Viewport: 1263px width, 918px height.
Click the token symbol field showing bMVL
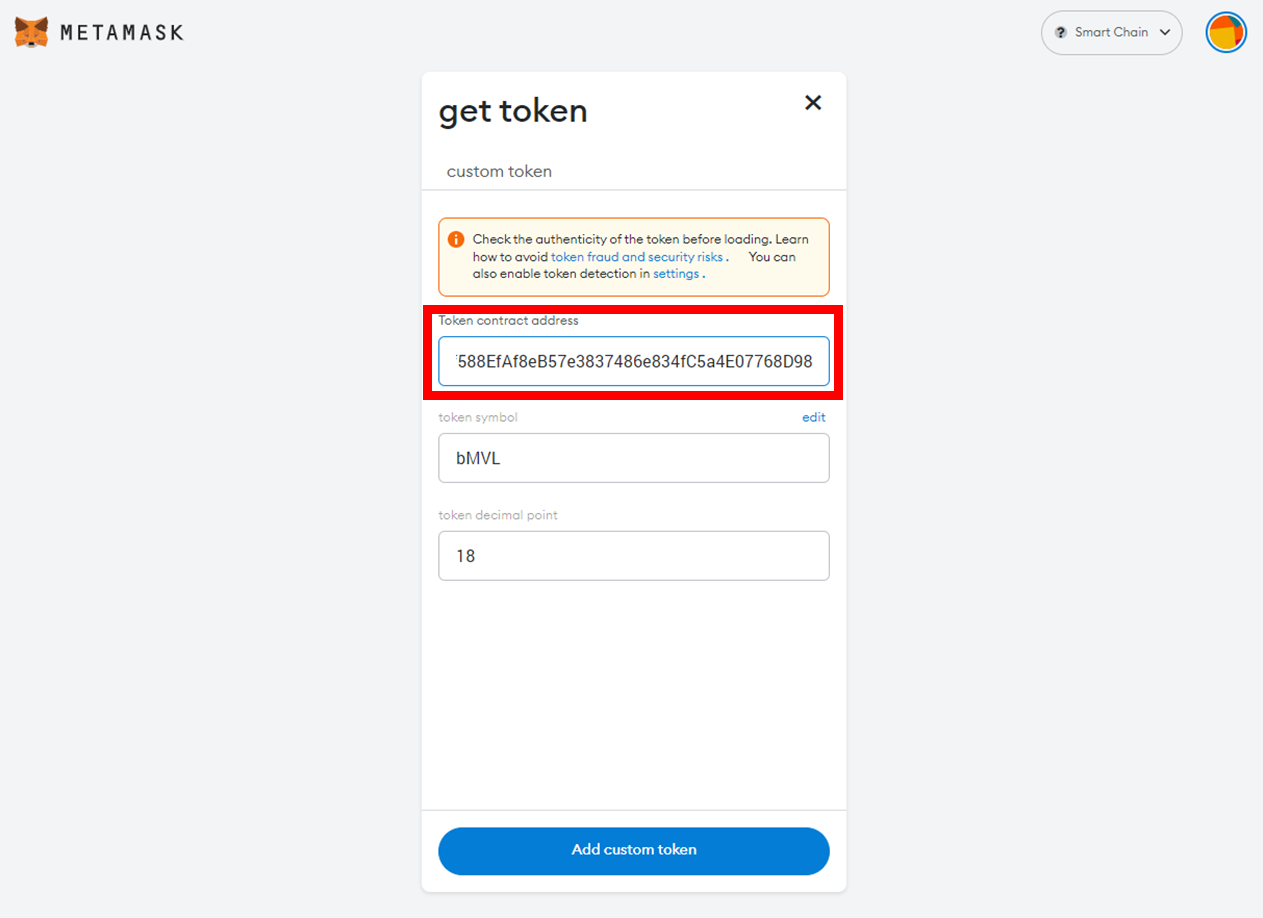633,458
